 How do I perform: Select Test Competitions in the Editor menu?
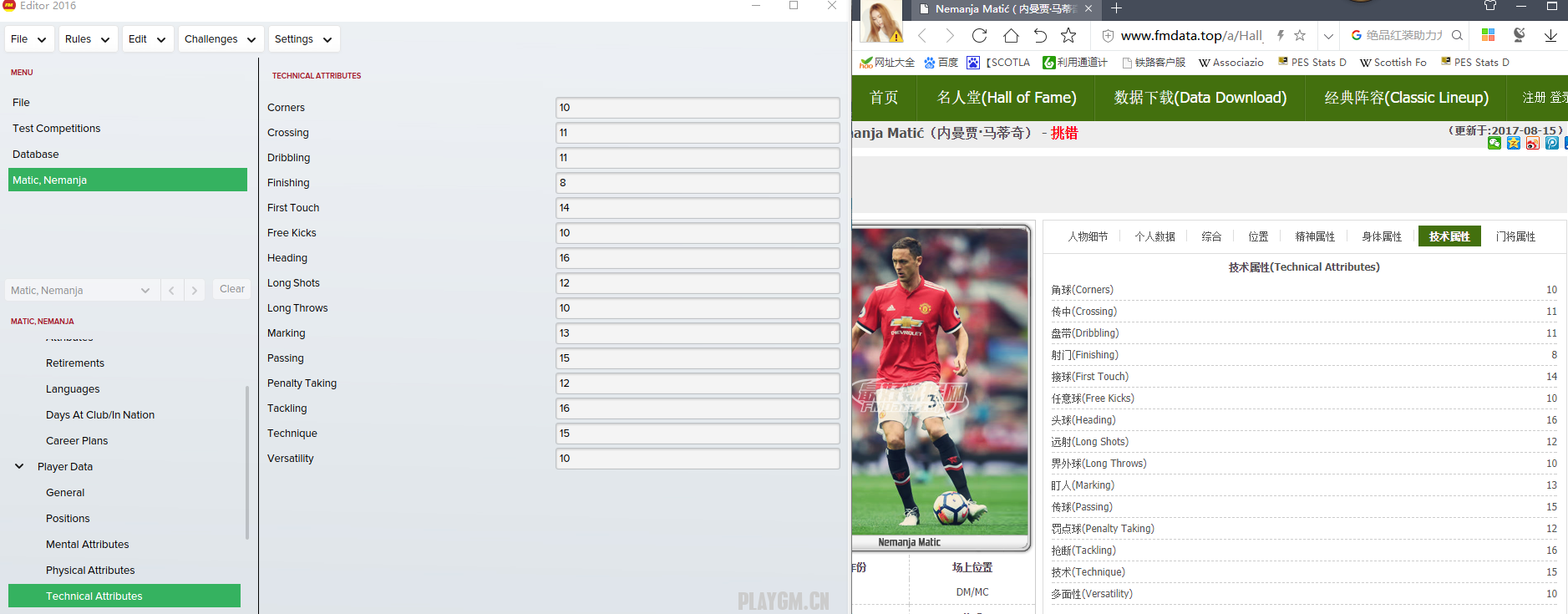coord(56,129)
